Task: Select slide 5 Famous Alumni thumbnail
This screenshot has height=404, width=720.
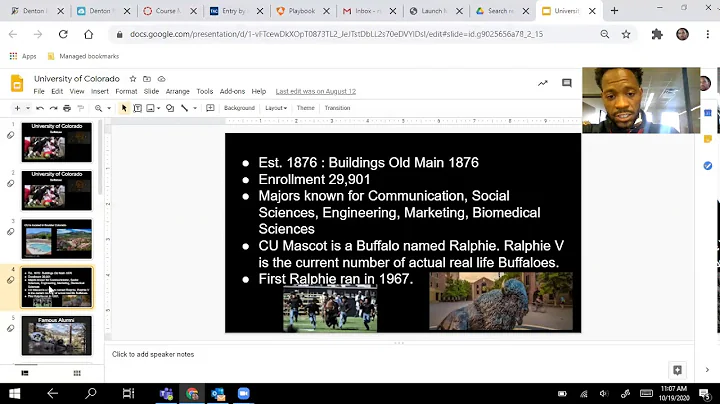Action: (56, 335)
